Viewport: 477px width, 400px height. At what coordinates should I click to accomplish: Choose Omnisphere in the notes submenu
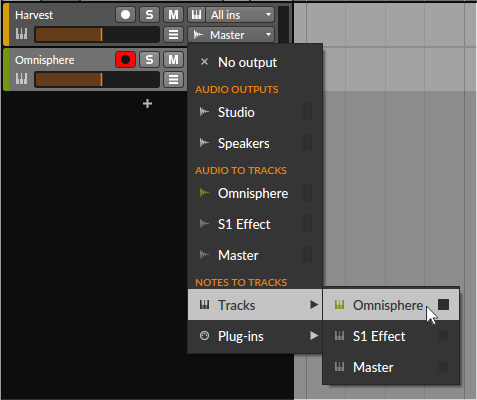click(391, 305)
